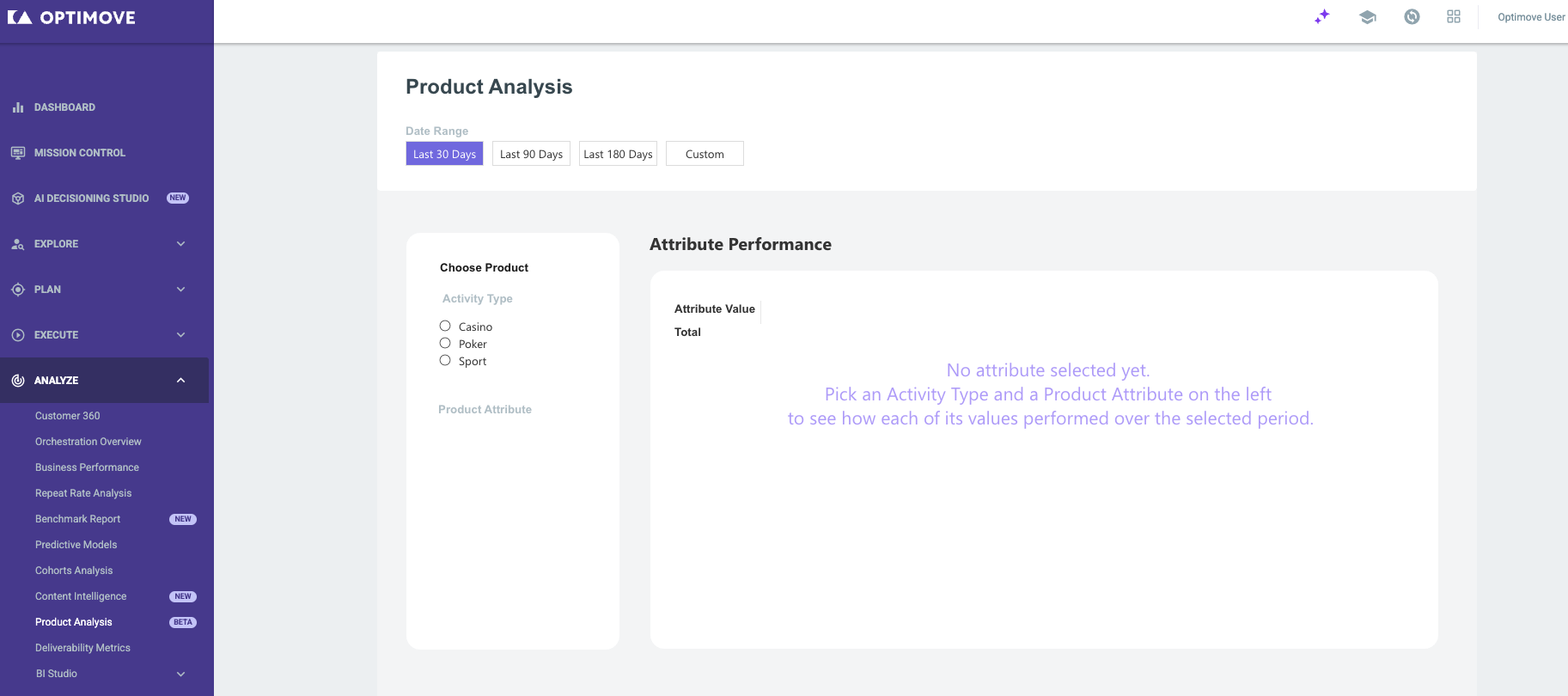
Task: Click the sparkle AI assistant icon
Action: pyautogui.click(x=1321, y=17)
